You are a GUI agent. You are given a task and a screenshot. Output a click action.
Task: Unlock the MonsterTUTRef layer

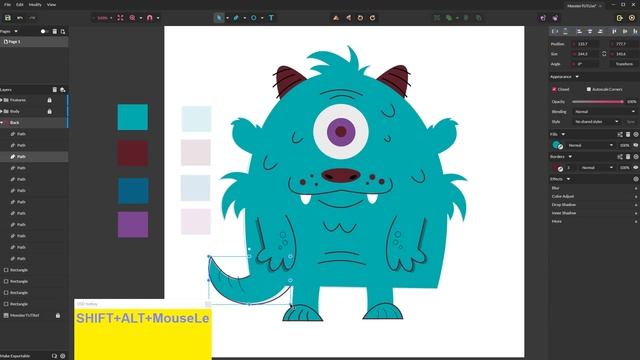coord(58,316)
